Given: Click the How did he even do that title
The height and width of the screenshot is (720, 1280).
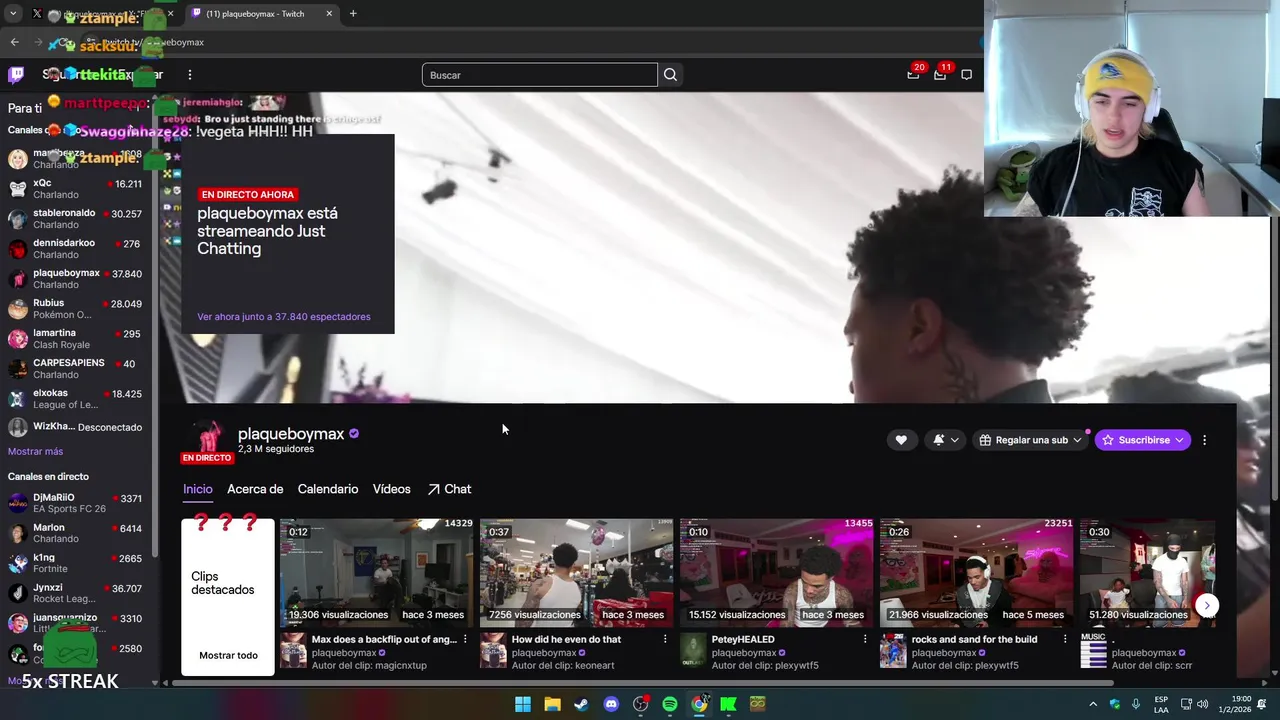Looking at the screenshot, I should pyautogui.click(x=566, y=639).
